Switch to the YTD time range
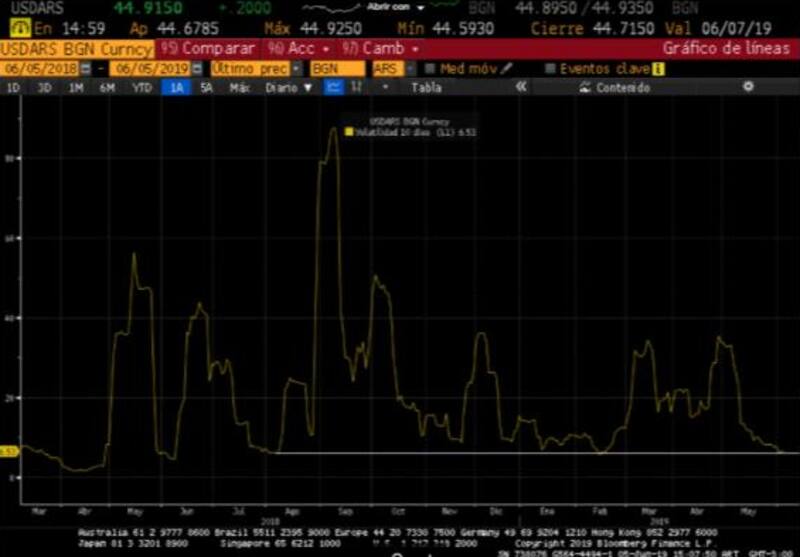The width and height of the screenshot is (800, 557). point(141,88)
